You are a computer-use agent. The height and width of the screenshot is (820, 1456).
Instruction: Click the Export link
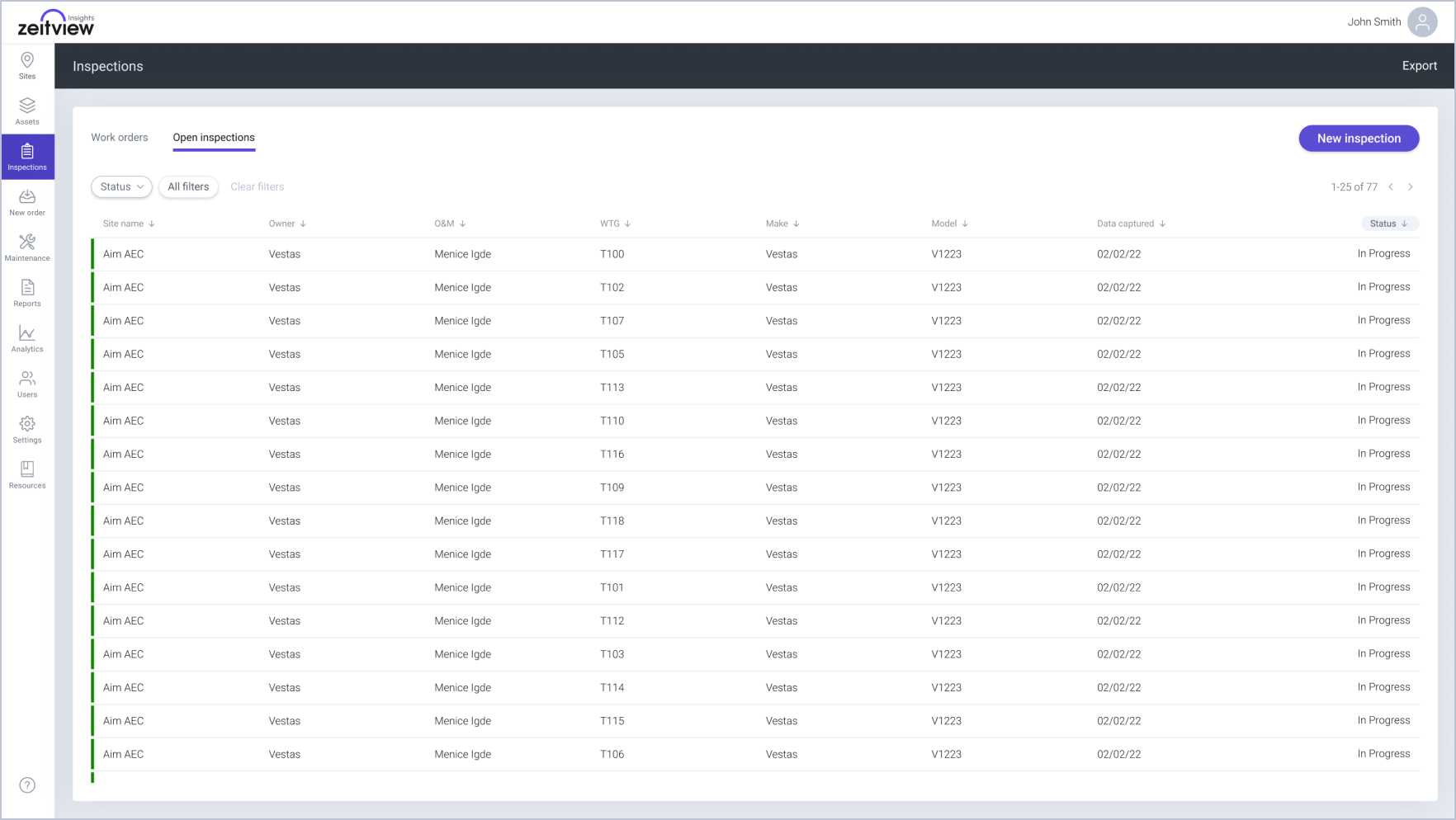1420,66
